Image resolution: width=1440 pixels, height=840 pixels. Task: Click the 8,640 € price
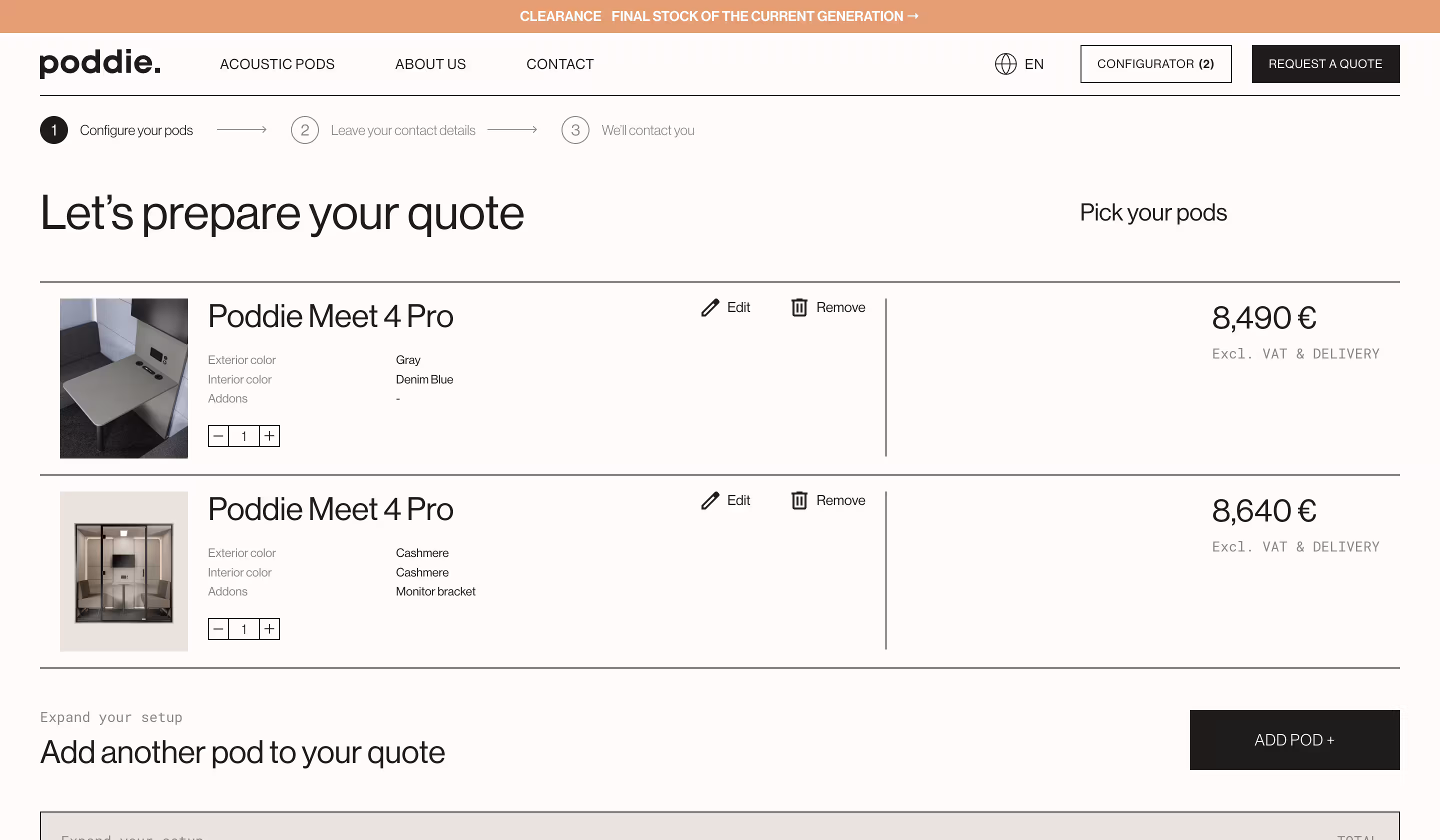1264,511
